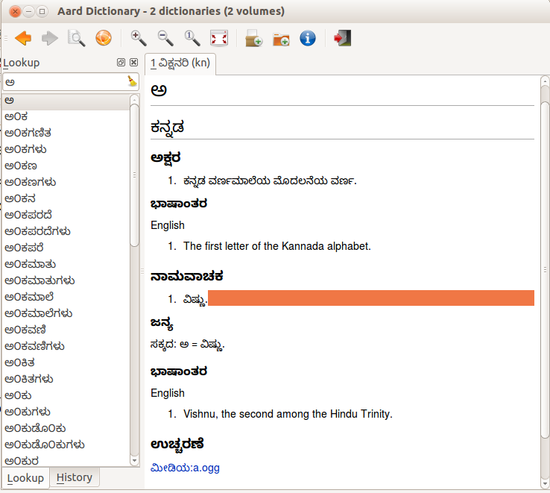
Task: Click the article pane scrollbar thumb
Action: coord(545,269)
